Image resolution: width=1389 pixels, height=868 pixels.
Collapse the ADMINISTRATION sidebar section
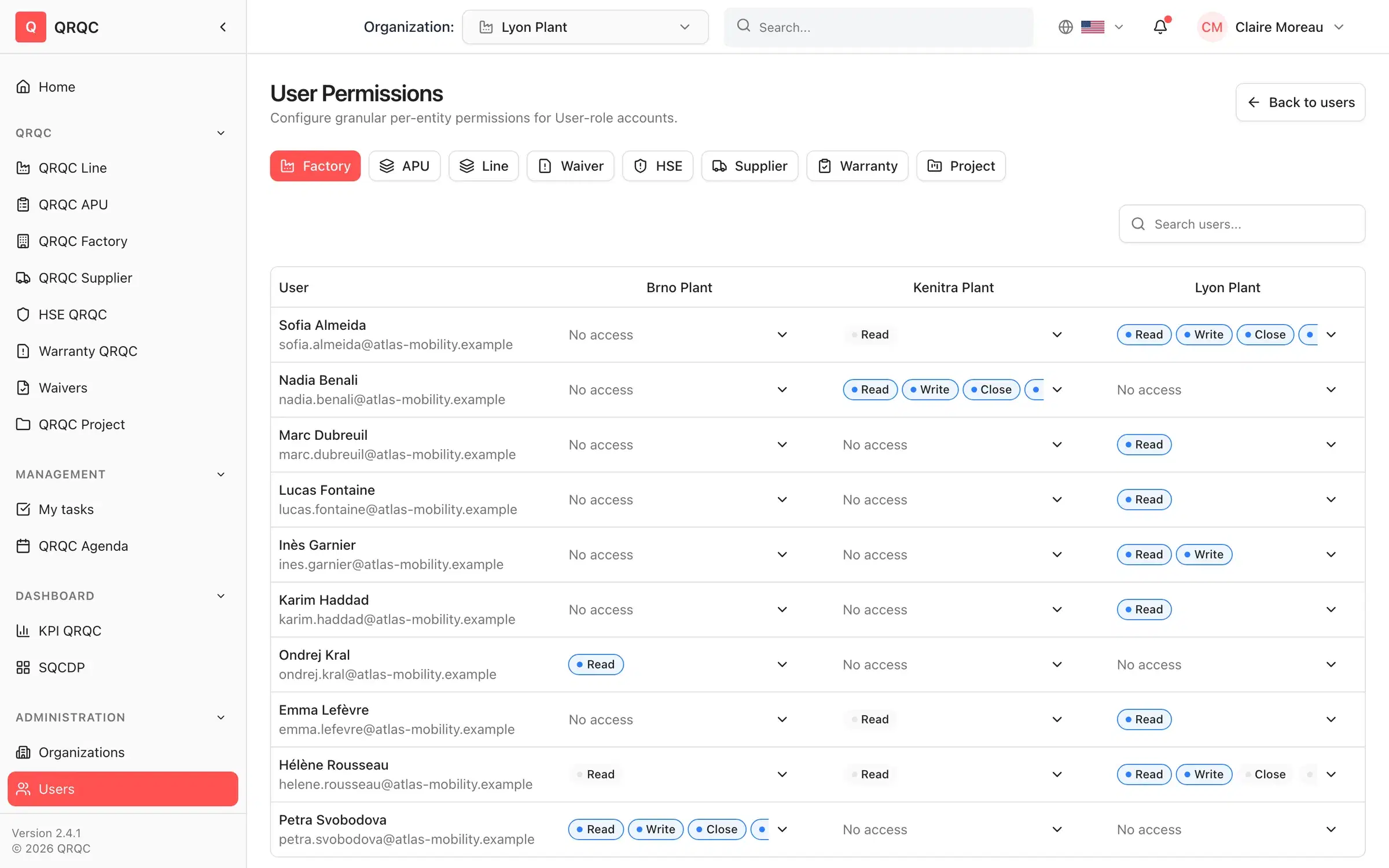pyautogui.click(x=221, y=718)
